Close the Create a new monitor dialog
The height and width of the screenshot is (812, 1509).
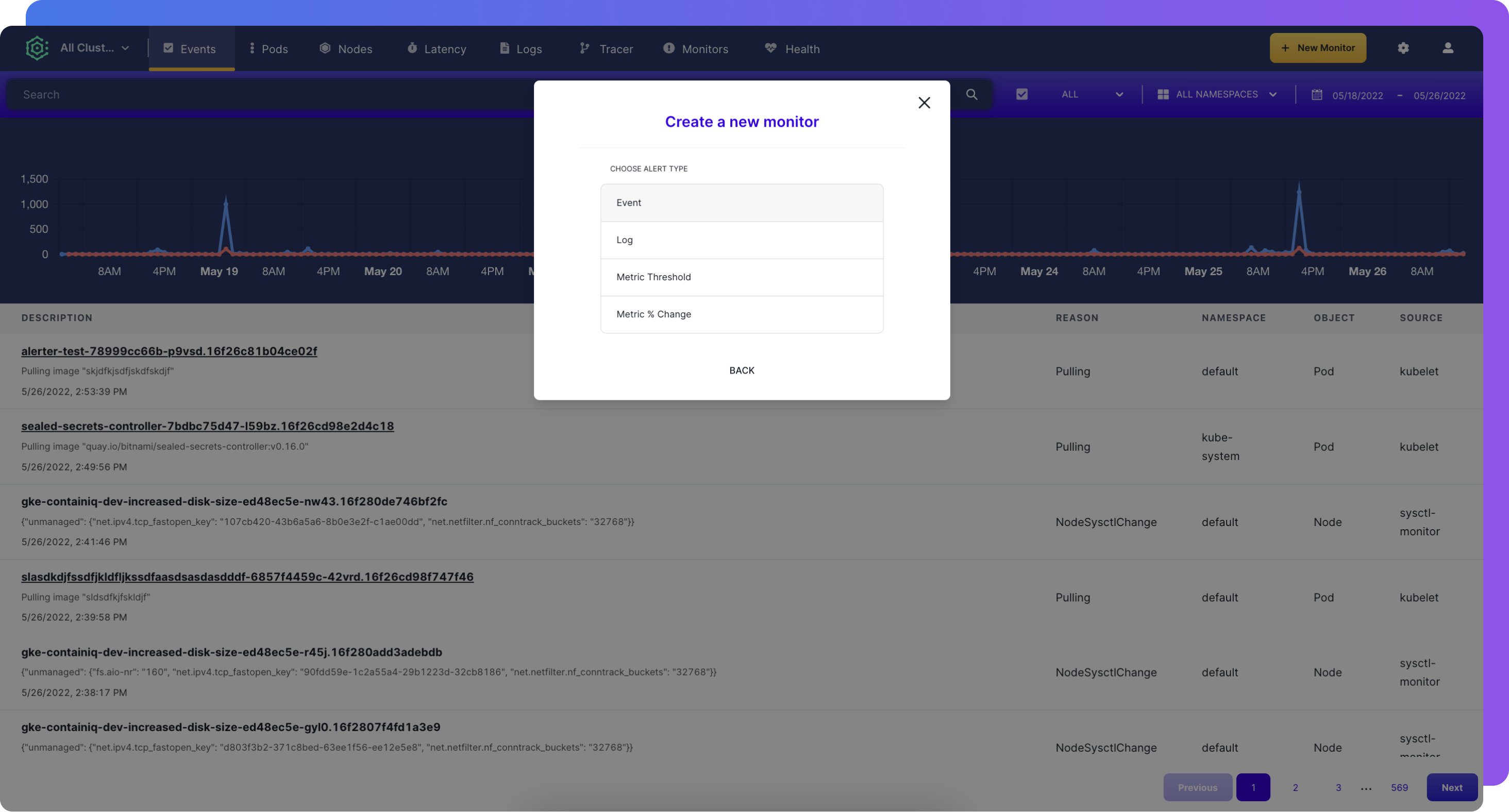pos(924,103)
